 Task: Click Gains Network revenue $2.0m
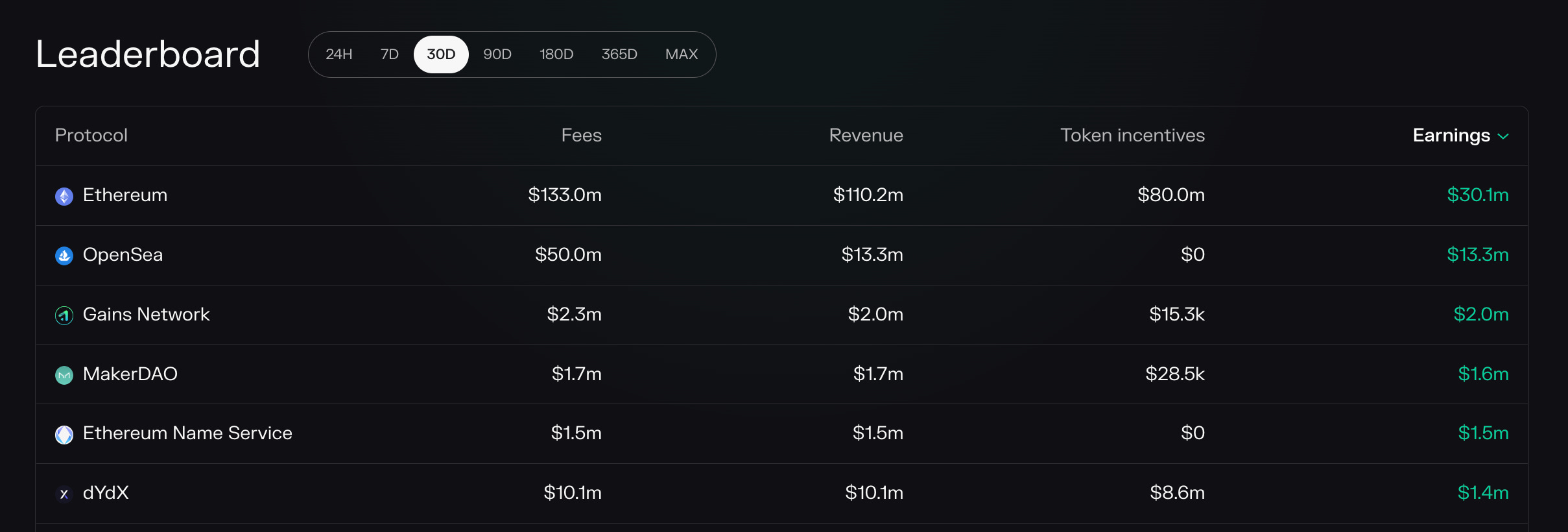875,314
